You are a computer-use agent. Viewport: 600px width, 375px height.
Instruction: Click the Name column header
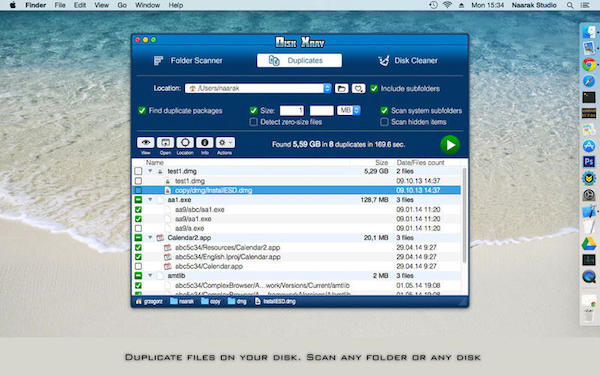tap(155, 163)
